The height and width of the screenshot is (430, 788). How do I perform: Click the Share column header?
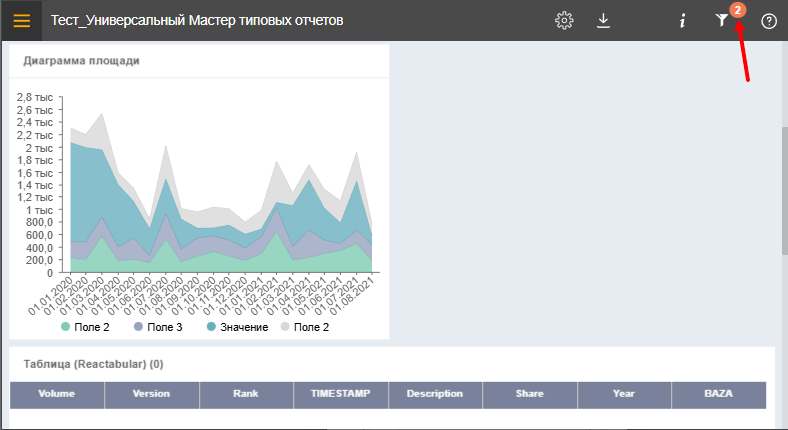tap(530, 394)
